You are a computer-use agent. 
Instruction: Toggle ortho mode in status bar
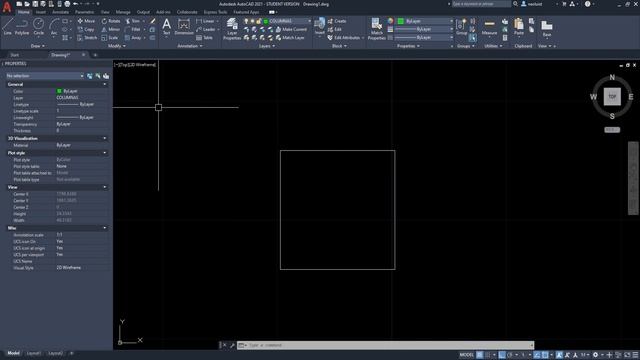click(502, 355)
